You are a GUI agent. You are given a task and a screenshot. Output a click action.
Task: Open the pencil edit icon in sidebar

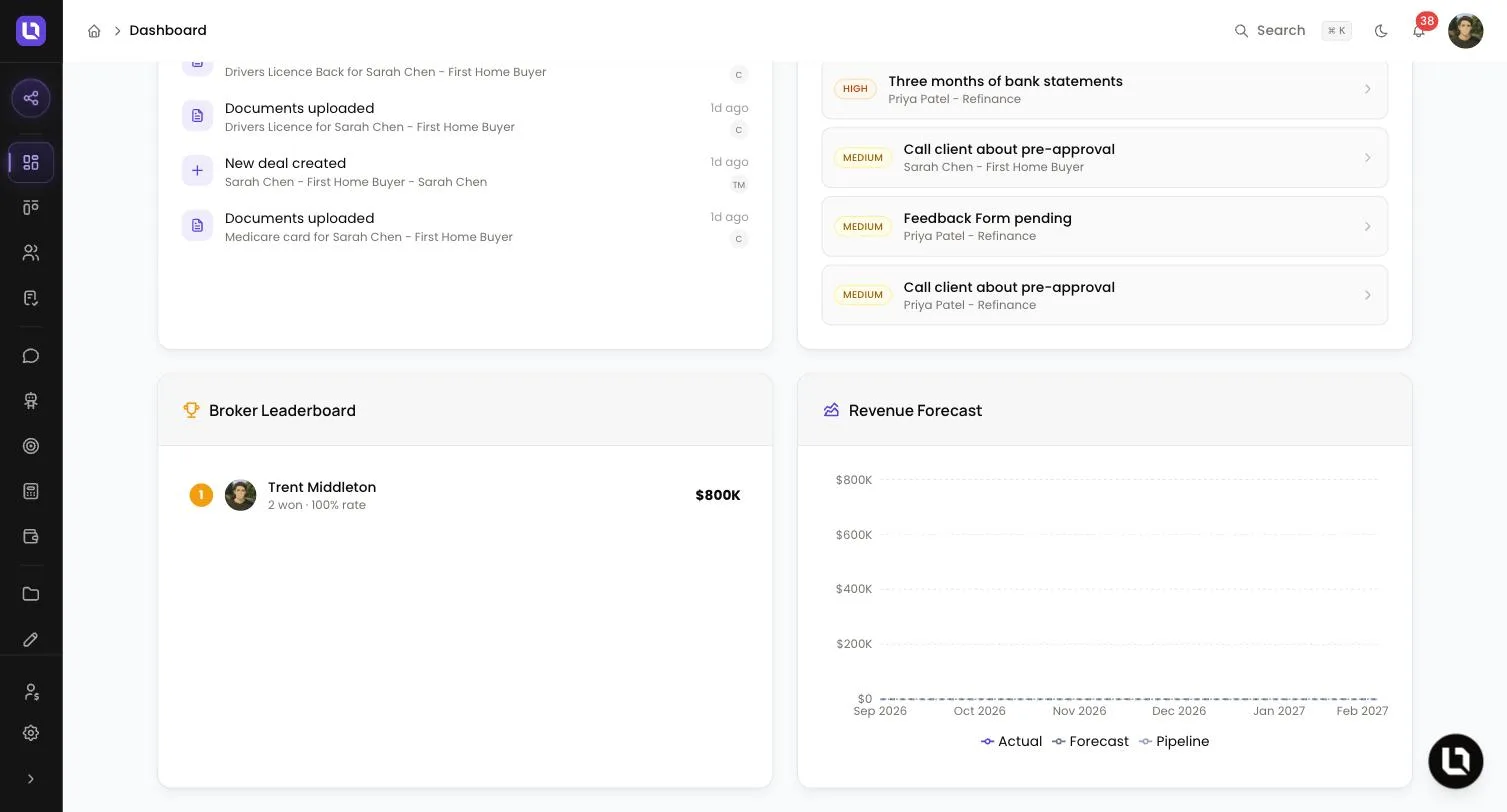point(31,639)
